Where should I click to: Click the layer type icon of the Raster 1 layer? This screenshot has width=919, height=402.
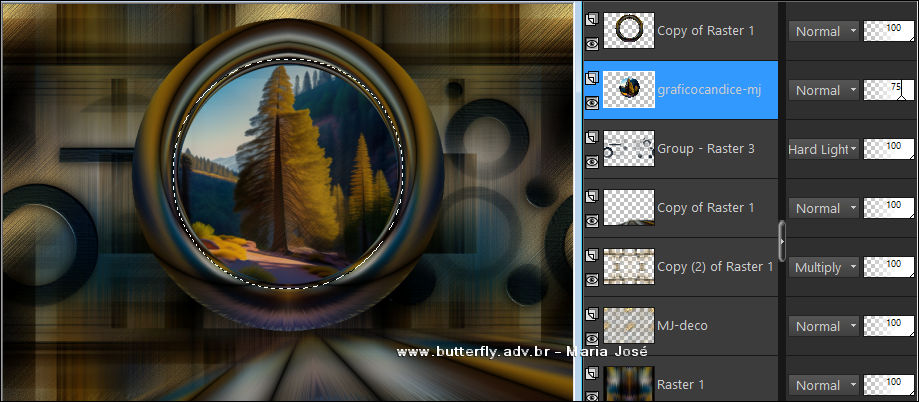[x=592, y=373]
